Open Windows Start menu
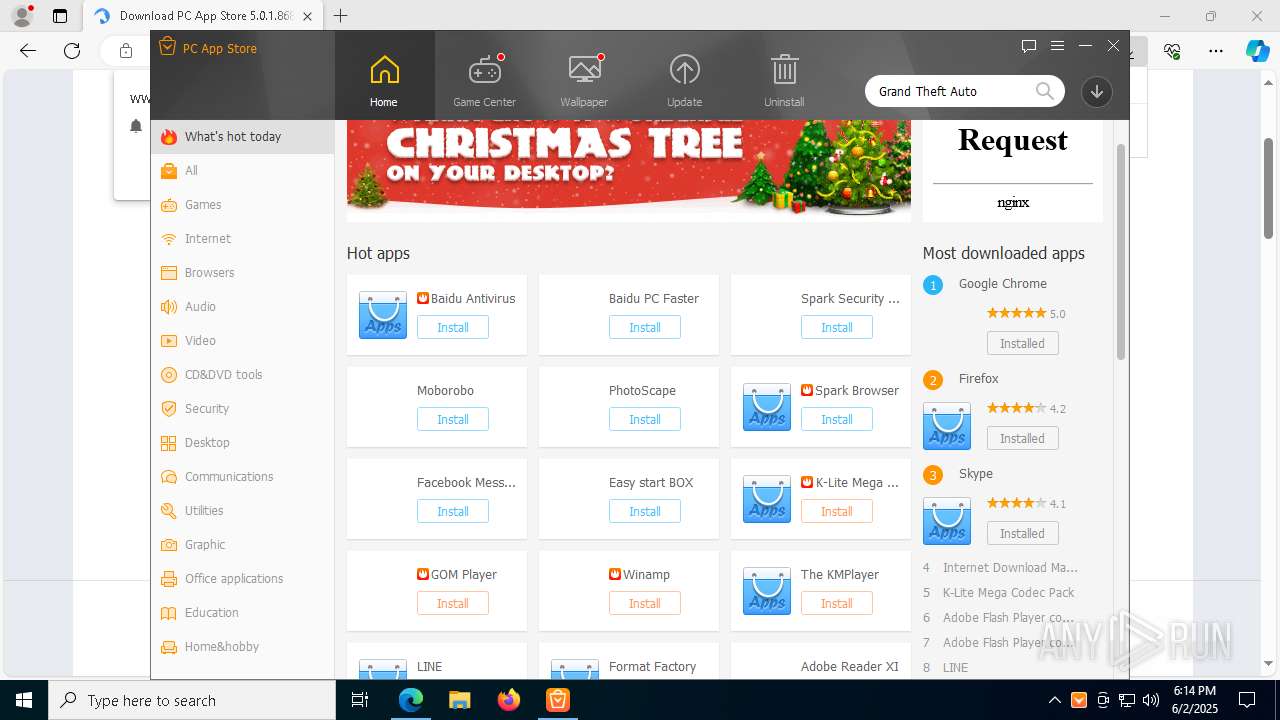This screenshot has height=720, width=1280. pyautogui.click(x=23, y=700)
